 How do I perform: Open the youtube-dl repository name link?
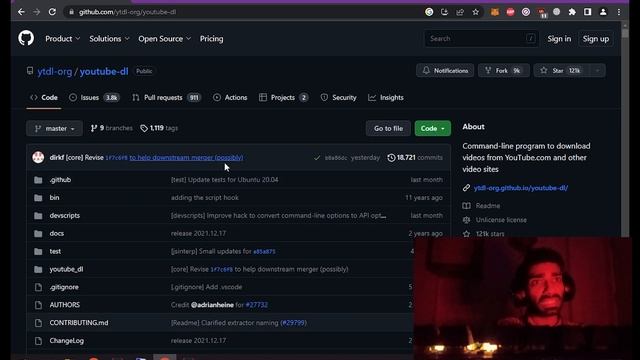(104, 71)
